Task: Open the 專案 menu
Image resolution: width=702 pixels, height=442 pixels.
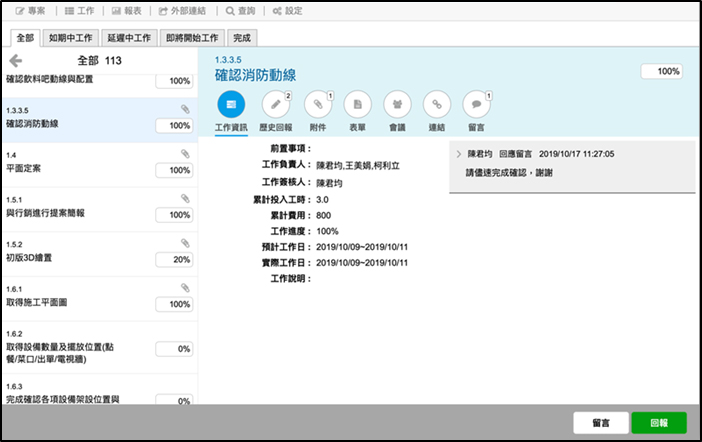Action: click(x=29, y=11)
